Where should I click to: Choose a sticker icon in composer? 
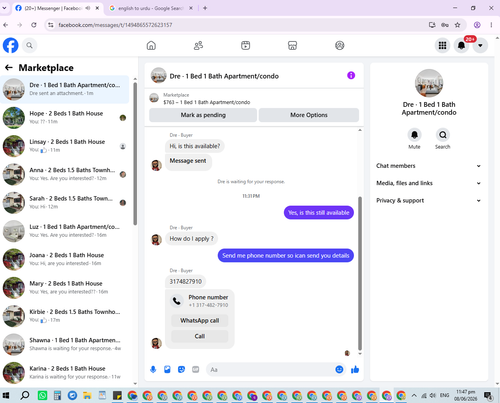pos(181,369)
